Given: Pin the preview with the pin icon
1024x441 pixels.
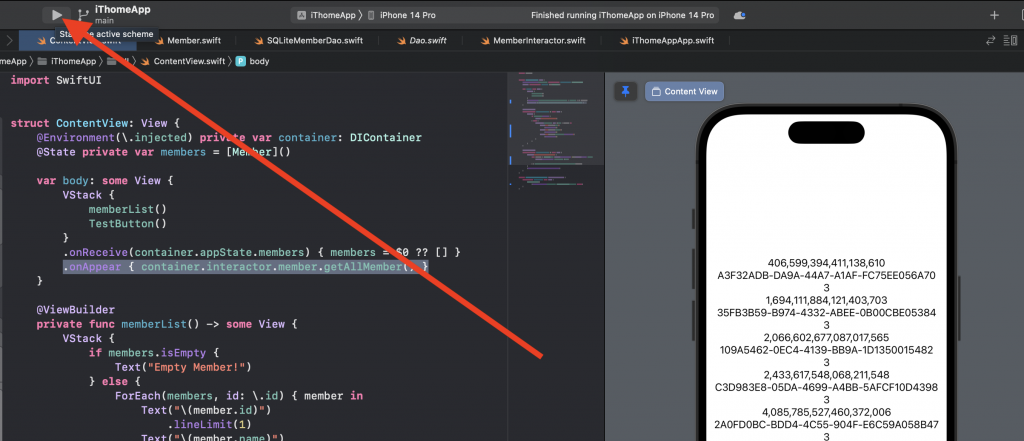Looking at the screenshot, I should (x=625, y=91).
